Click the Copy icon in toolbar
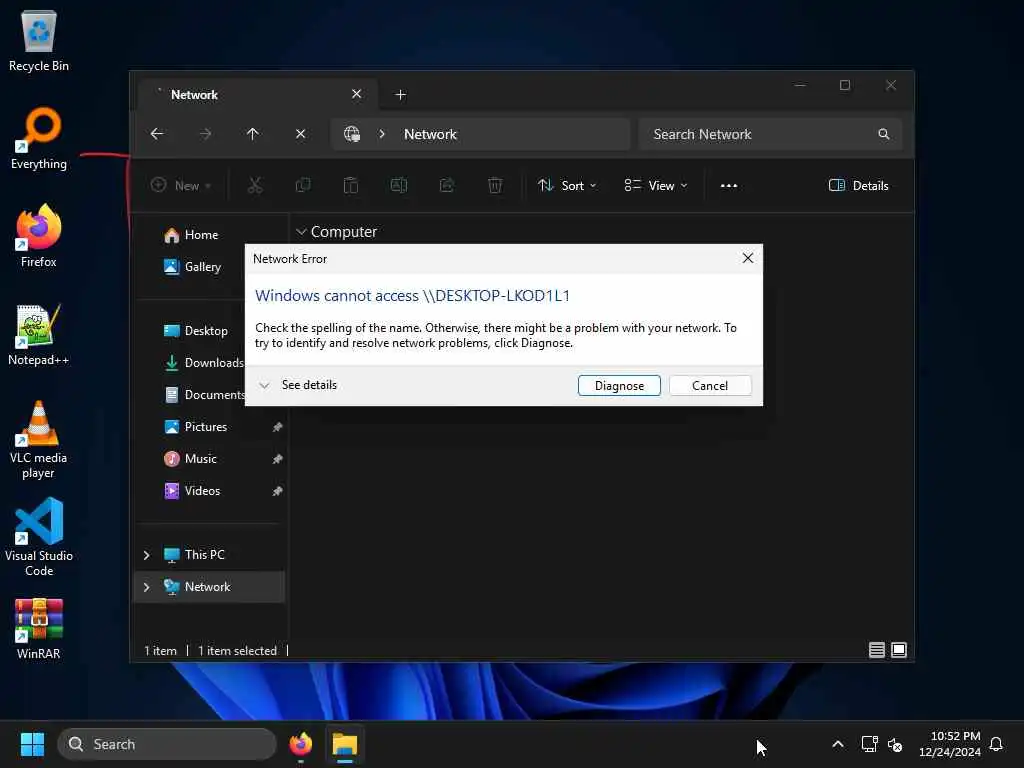This screenshot has height=768, width=1024. (303, 185)
